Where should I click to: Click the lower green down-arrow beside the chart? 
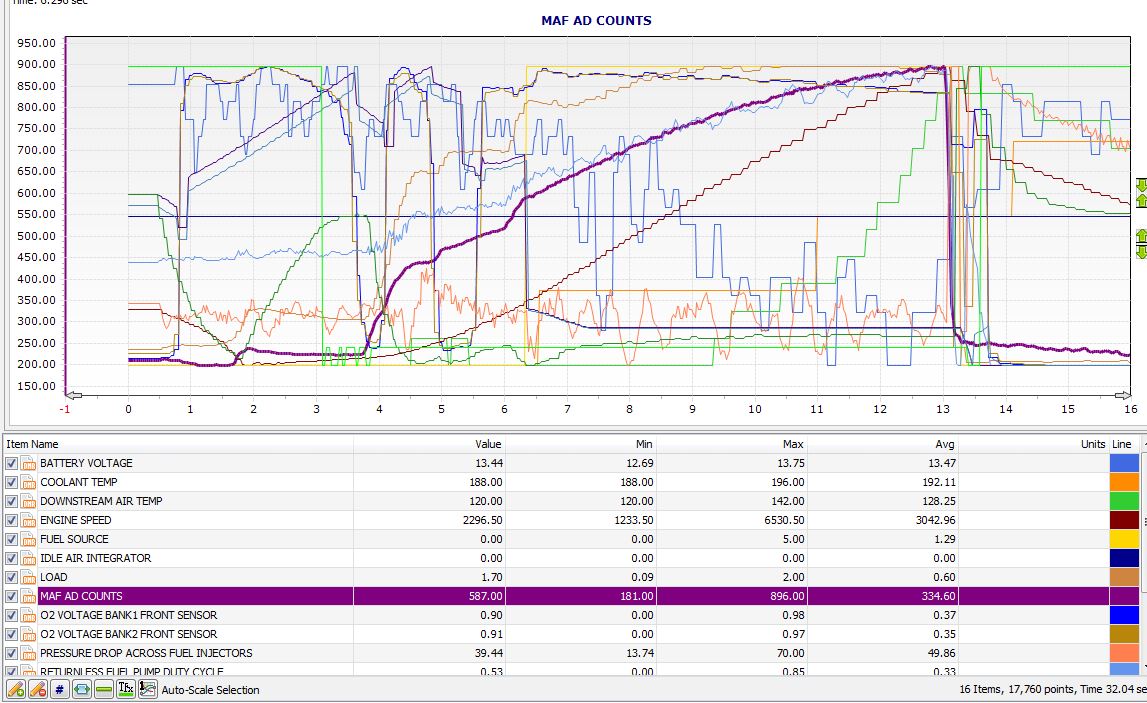(1141, 251)
